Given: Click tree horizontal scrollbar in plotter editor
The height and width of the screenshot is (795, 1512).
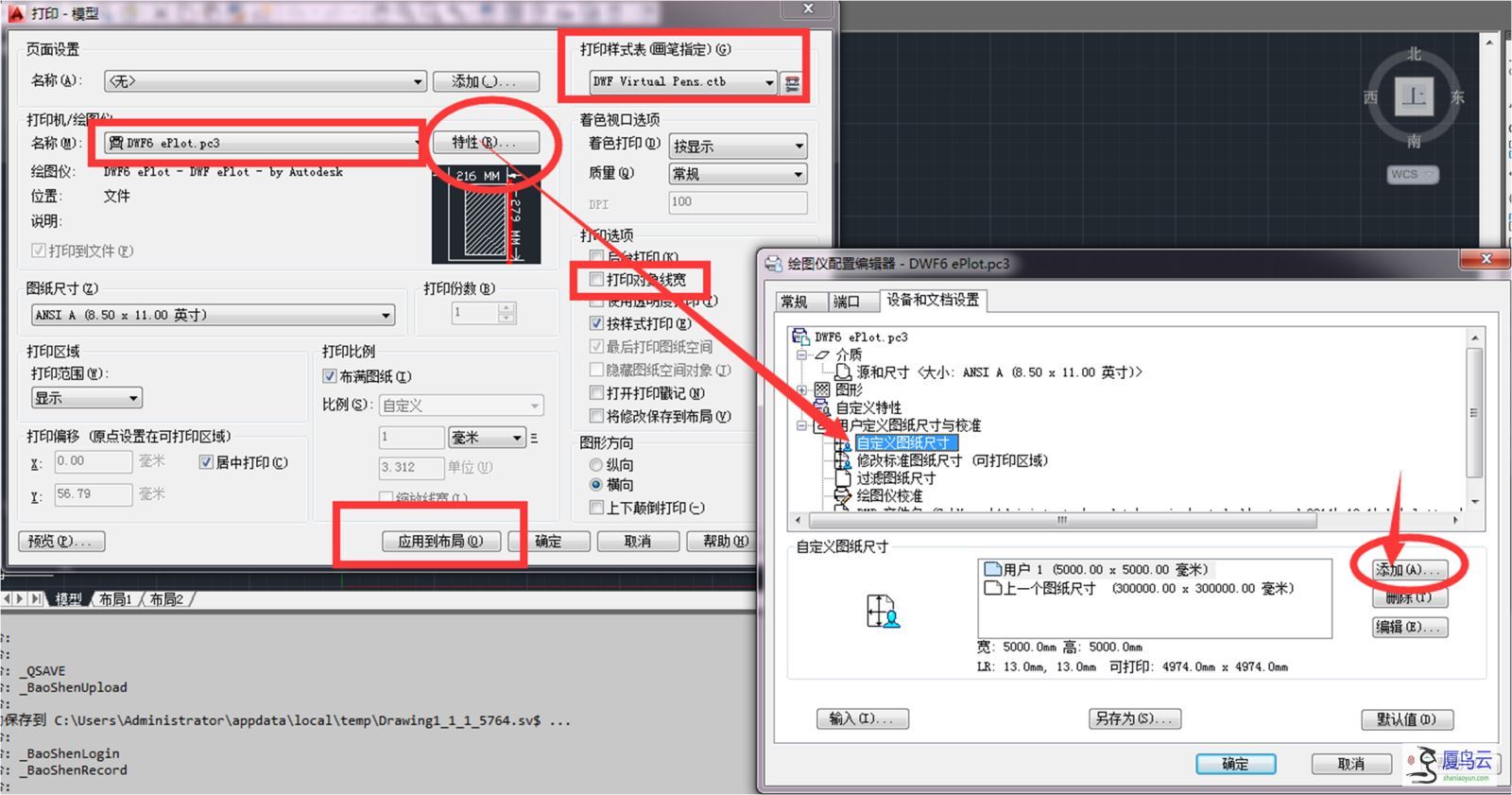Looking at the screenshot, I should click(x=1063, y=520).
